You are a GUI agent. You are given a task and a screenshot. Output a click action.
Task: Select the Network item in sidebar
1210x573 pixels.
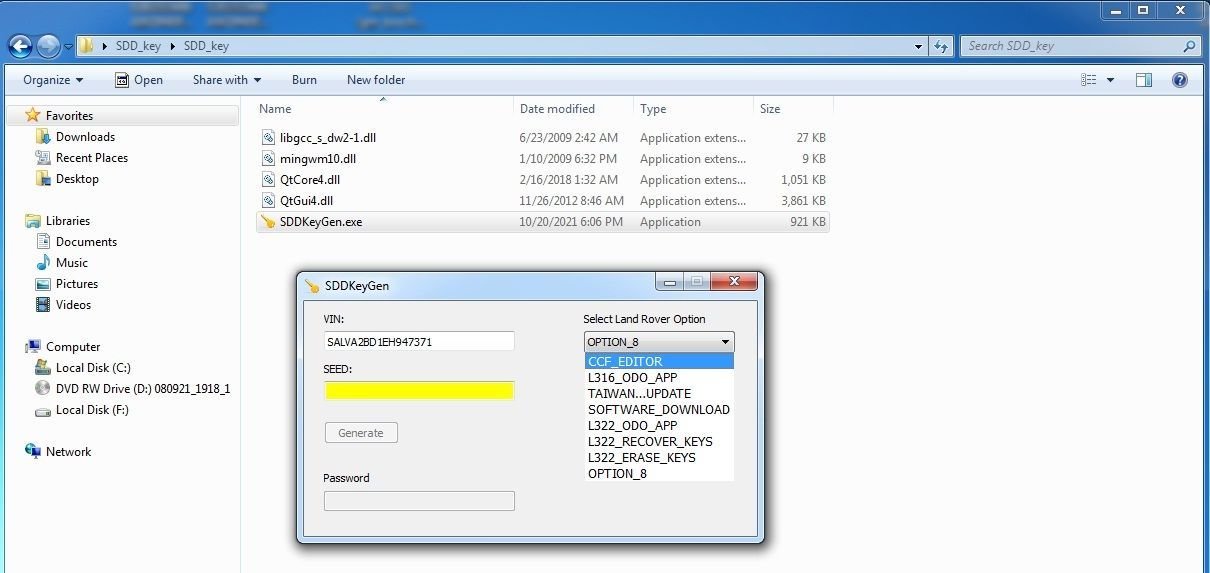tap(68, 452)
